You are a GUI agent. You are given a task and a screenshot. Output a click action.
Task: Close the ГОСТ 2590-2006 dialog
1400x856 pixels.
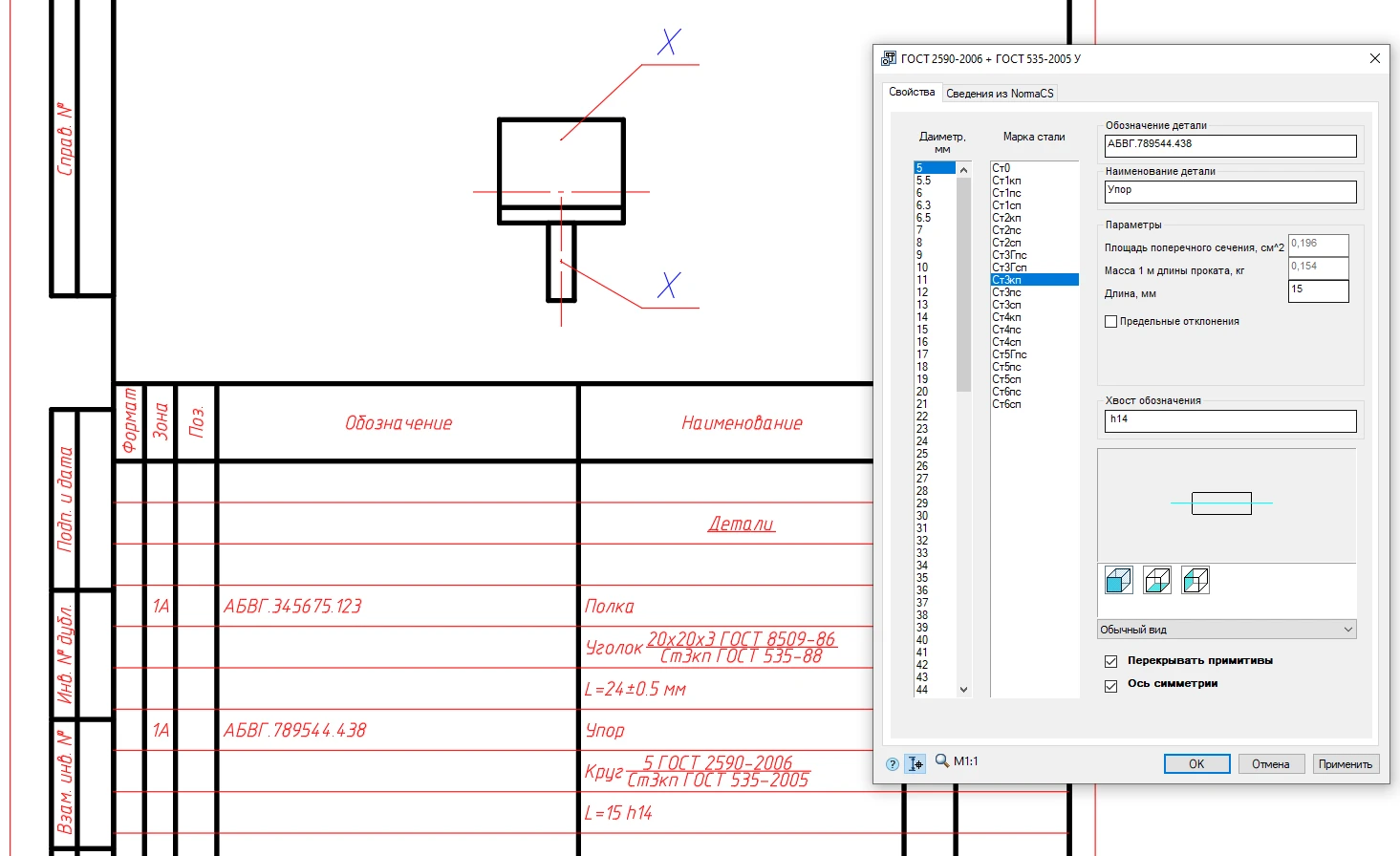click(1374, 58)
